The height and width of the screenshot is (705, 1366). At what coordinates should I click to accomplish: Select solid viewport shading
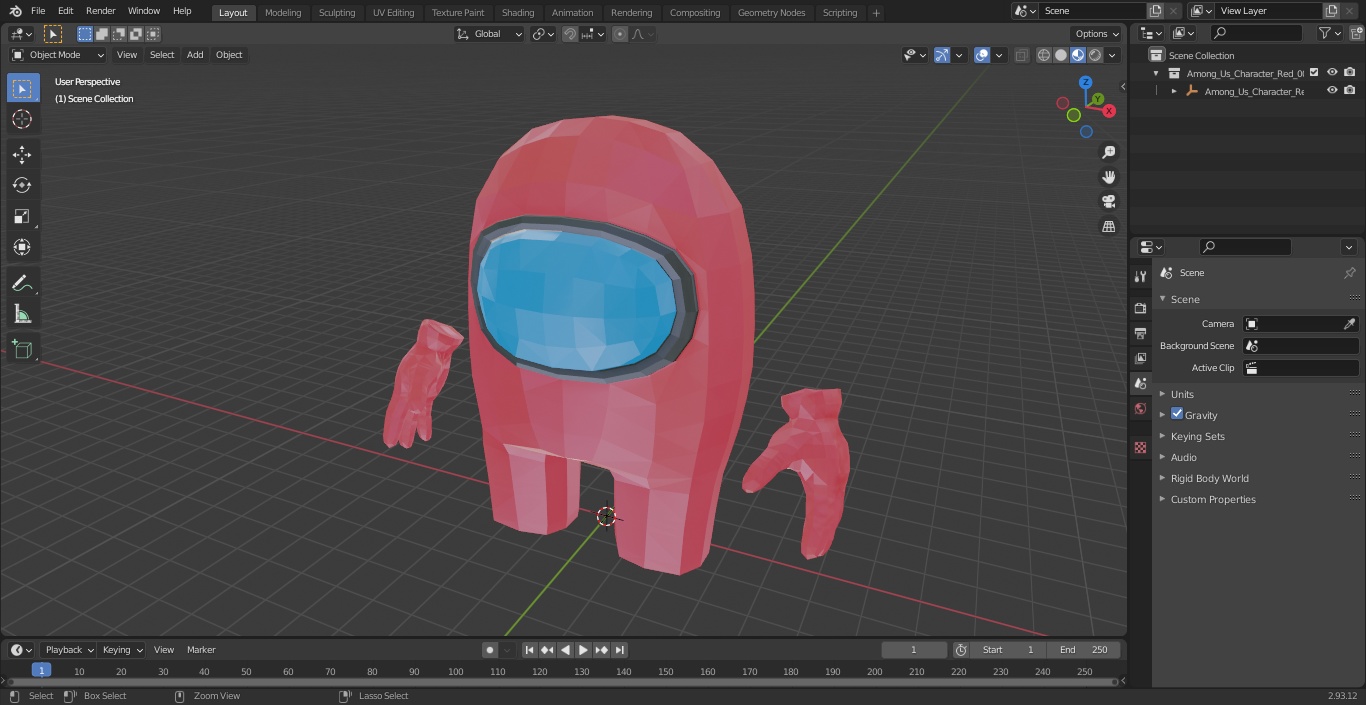(x=1061, y=55)
